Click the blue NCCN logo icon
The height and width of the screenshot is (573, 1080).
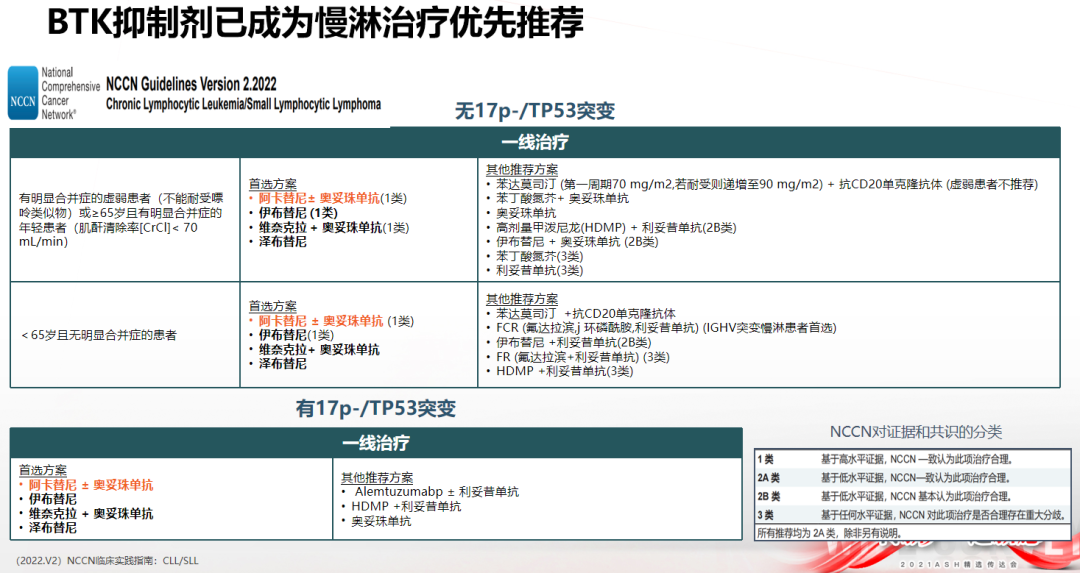[23, 93]
